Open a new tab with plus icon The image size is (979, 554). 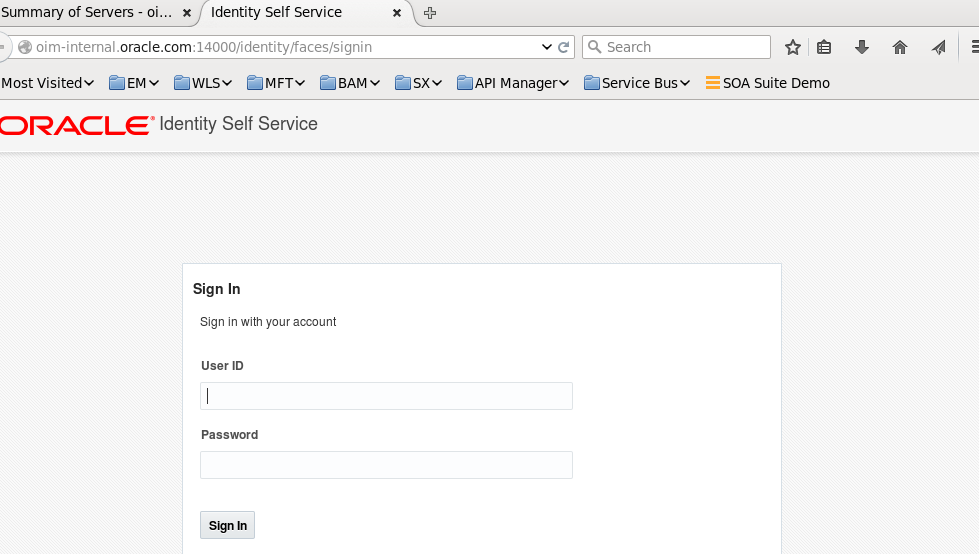pyautogui.click(x=430, y=13)
